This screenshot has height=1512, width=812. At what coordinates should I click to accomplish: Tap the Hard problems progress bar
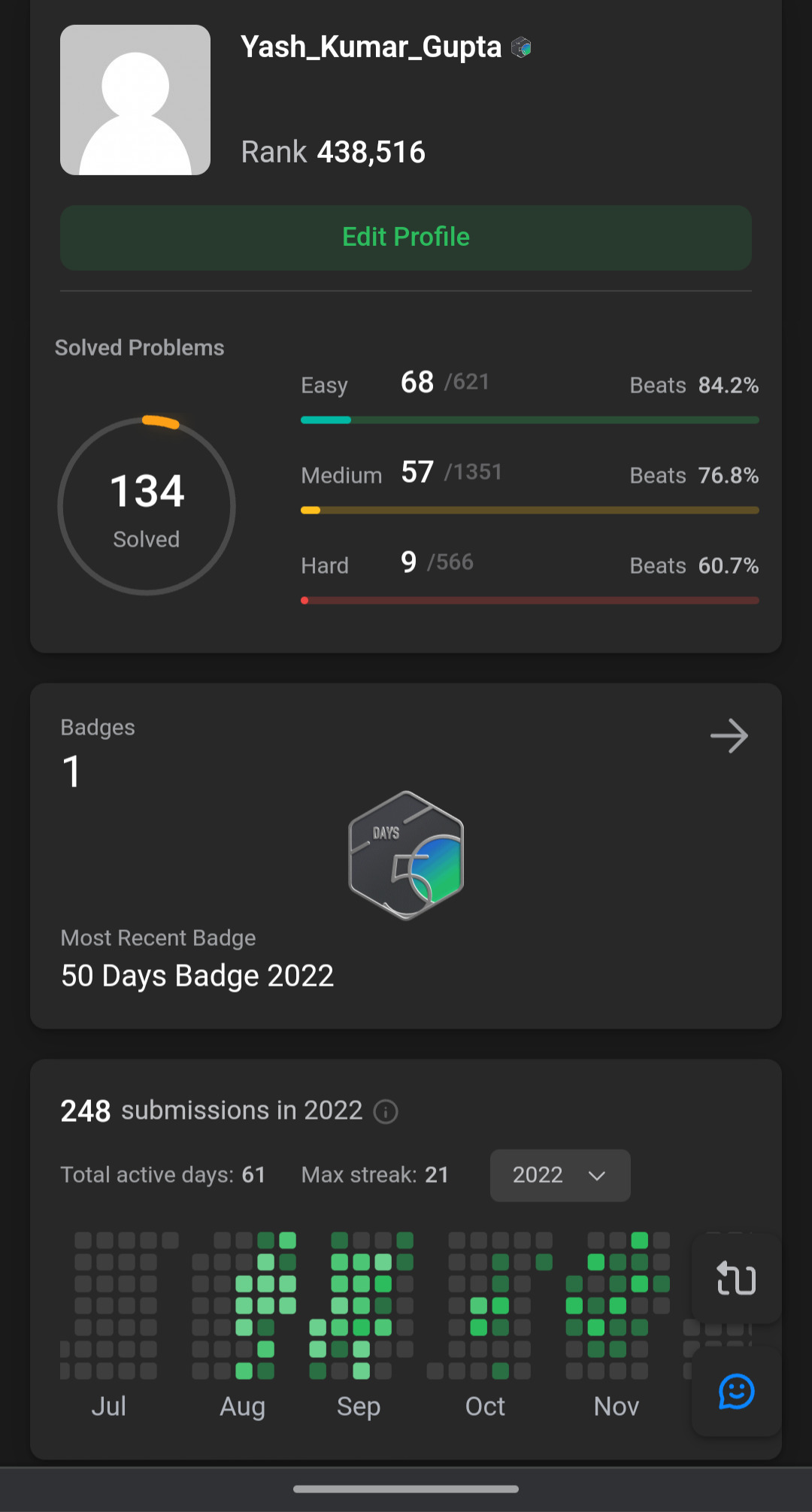(x=529, y=601)
